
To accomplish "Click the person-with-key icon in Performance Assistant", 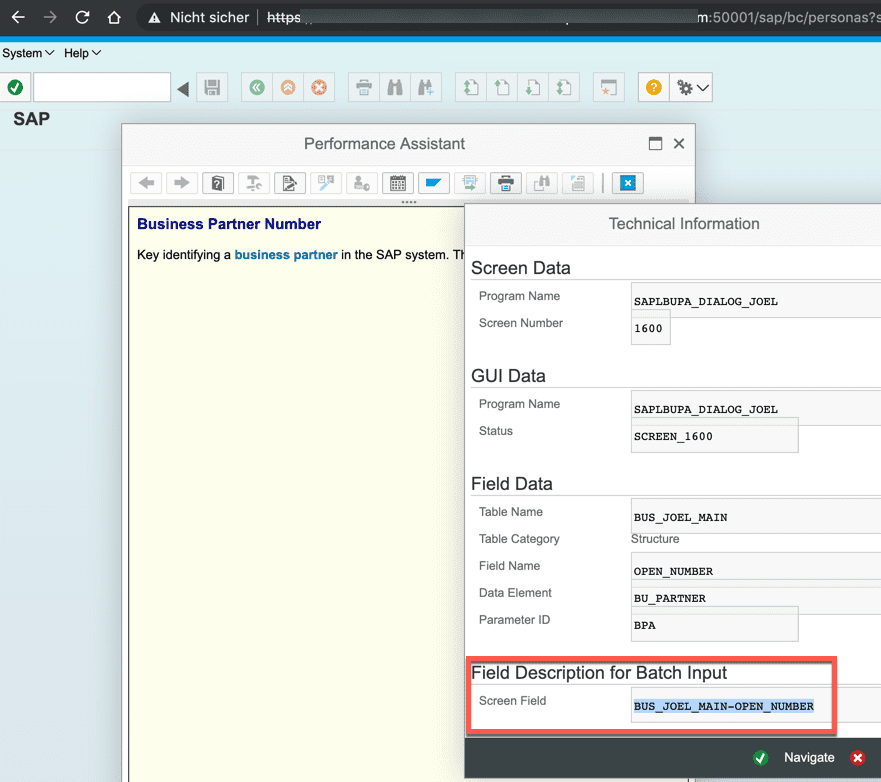I will (361, 183).
